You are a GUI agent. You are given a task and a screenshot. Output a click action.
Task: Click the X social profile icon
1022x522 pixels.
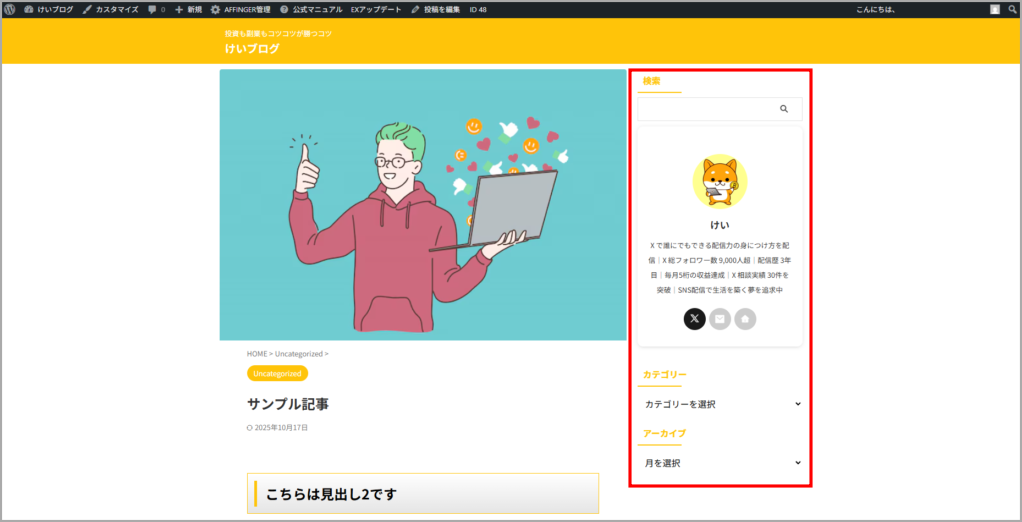click(695, 319)
